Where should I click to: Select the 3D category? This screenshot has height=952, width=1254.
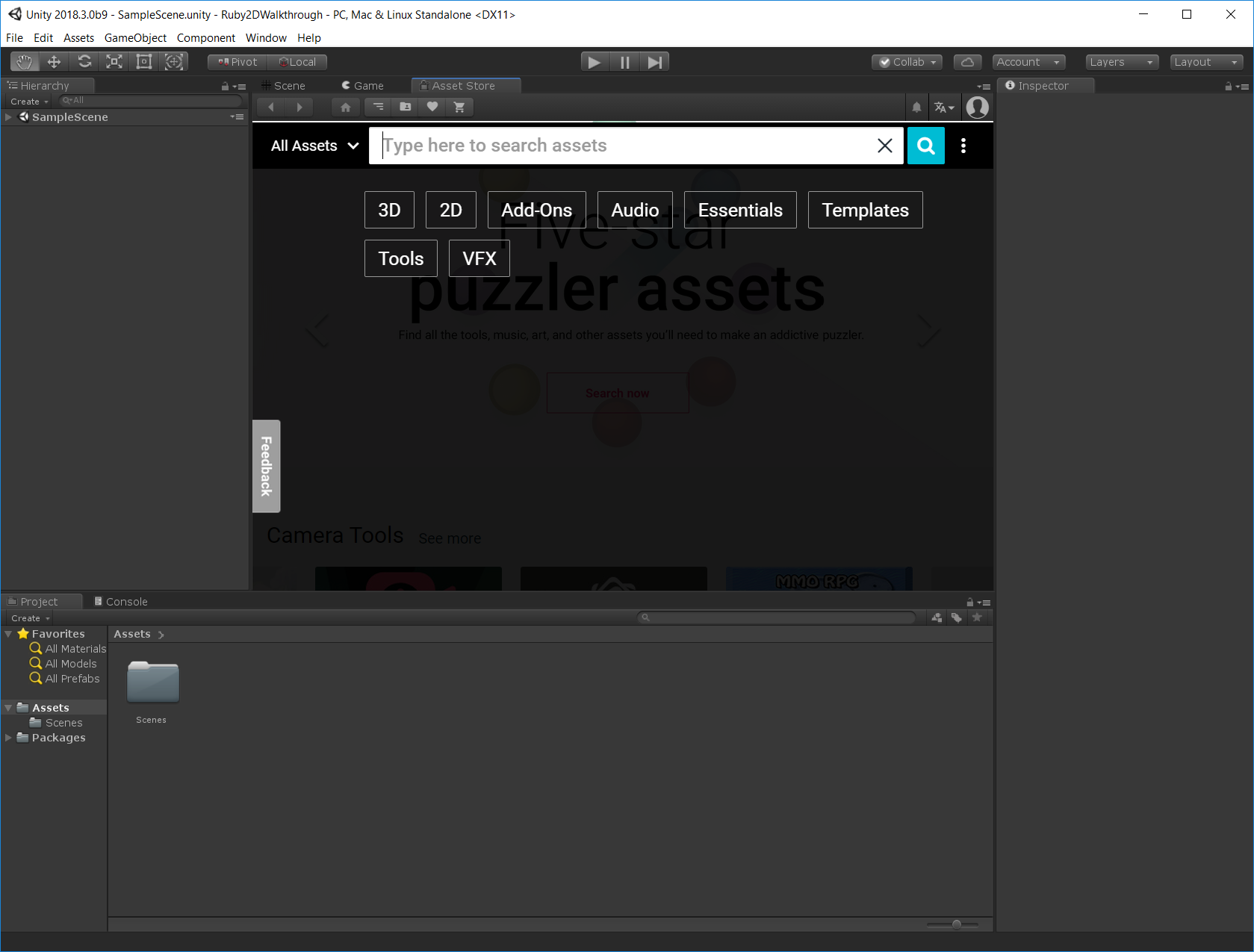coord(389,210)
